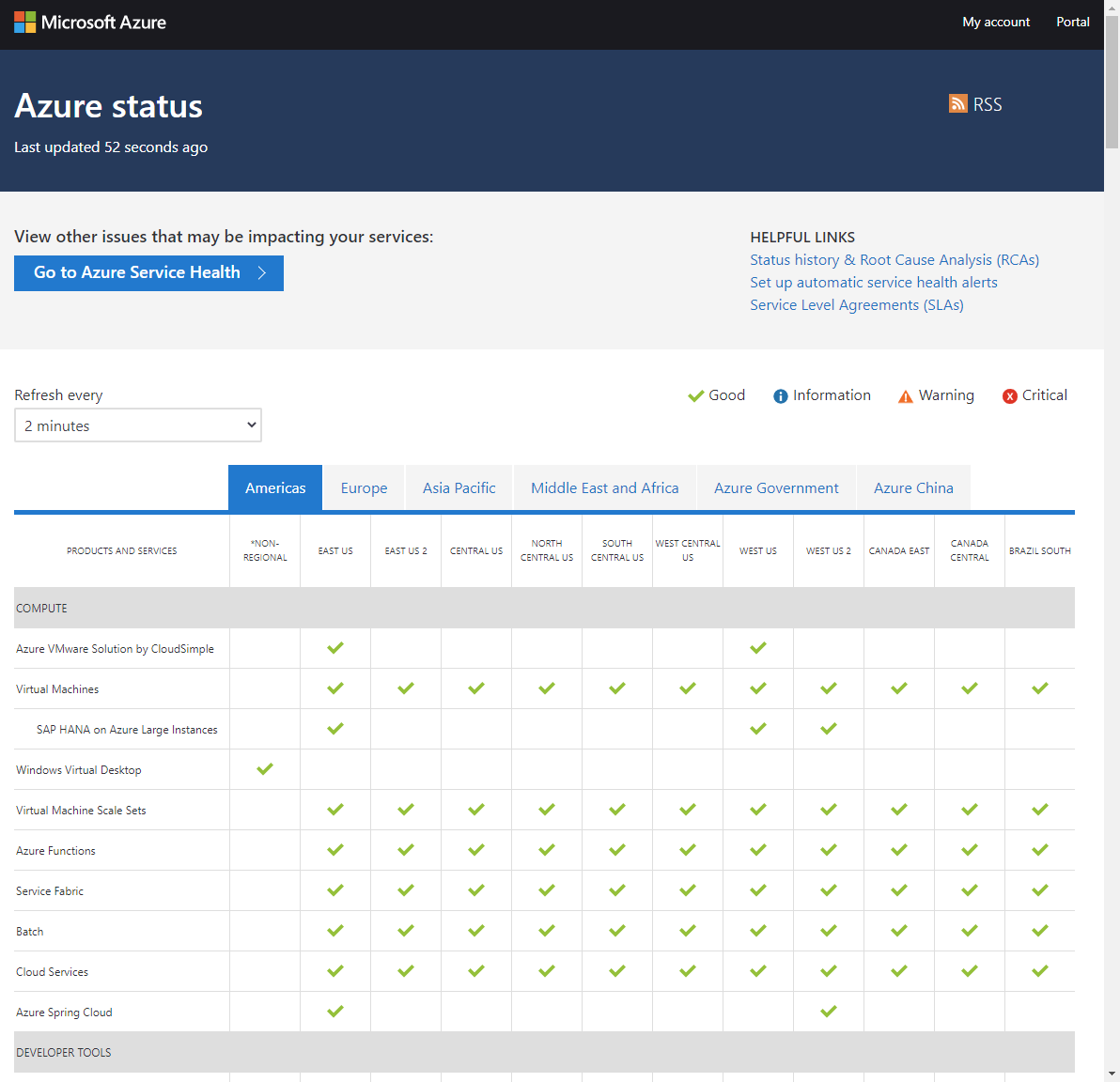
Task: Switch to the Europe tab
Action: click(x=364, y=488)
